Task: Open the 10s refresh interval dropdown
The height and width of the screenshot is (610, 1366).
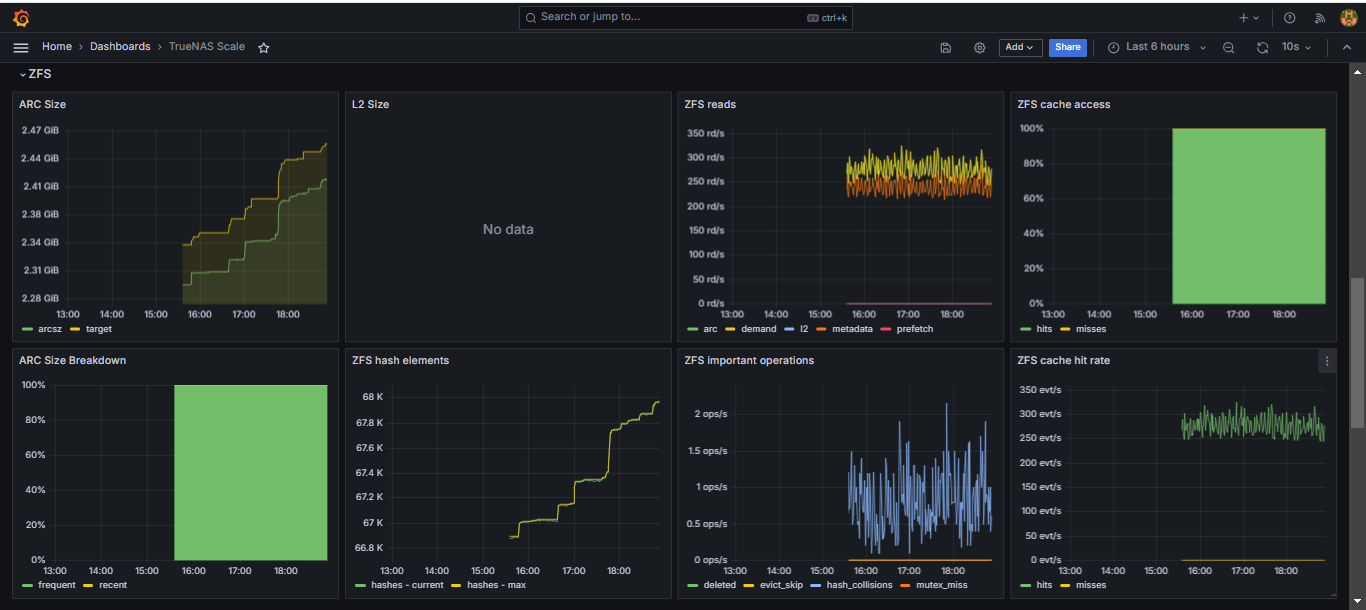Action: 1296,47
